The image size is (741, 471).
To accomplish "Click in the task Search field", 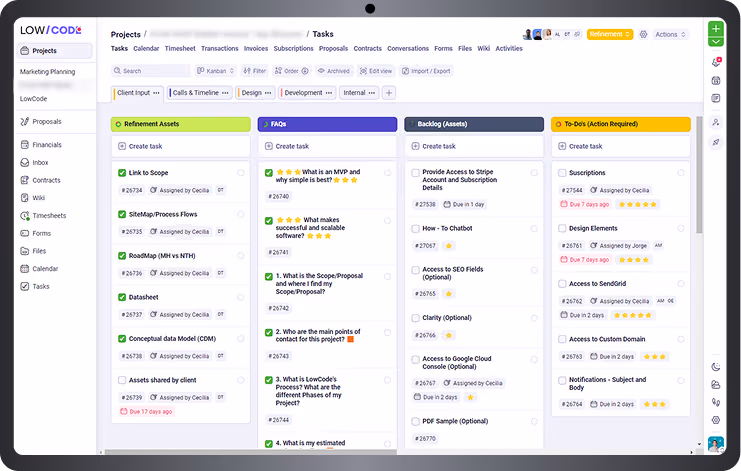I will click(x=151, y=71).
